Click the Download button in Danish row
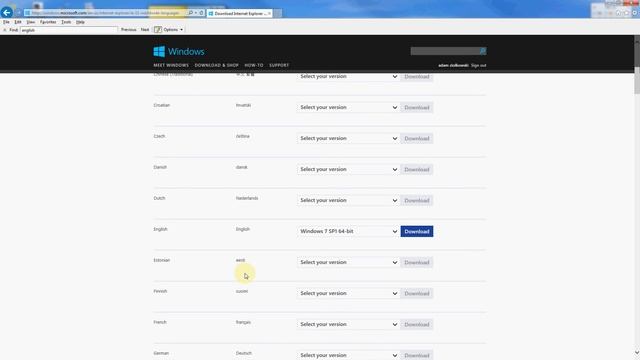 (x=417, y=169)
